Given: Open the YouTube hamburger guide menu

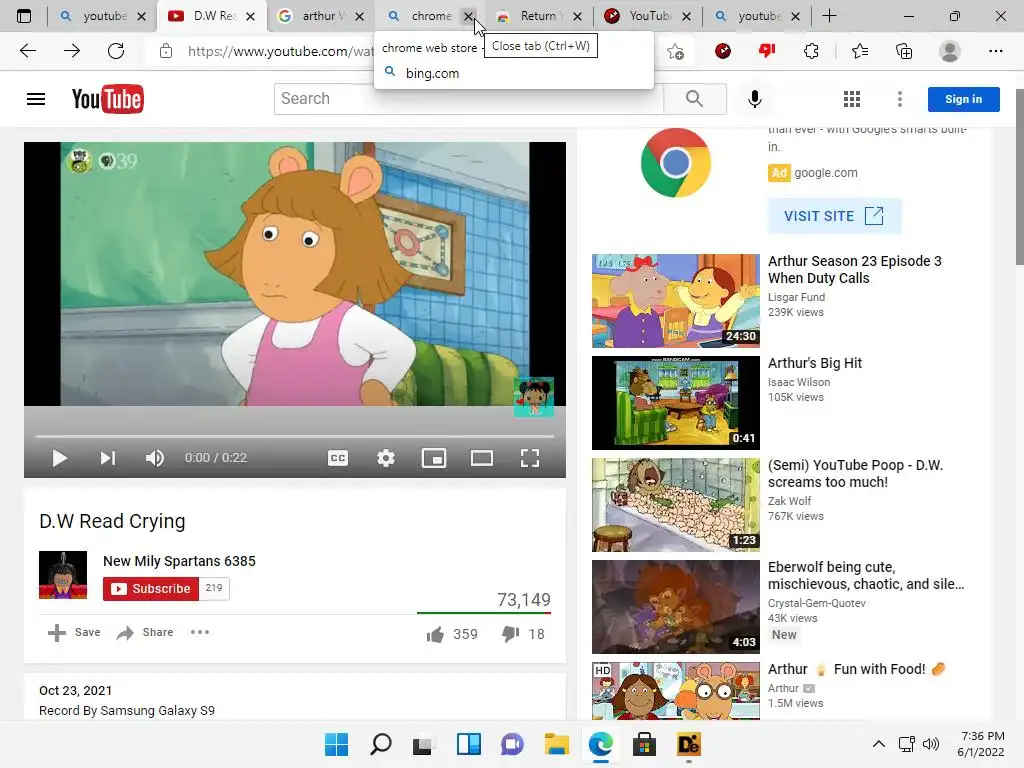Looking at the screenshot, I should 36,99.
